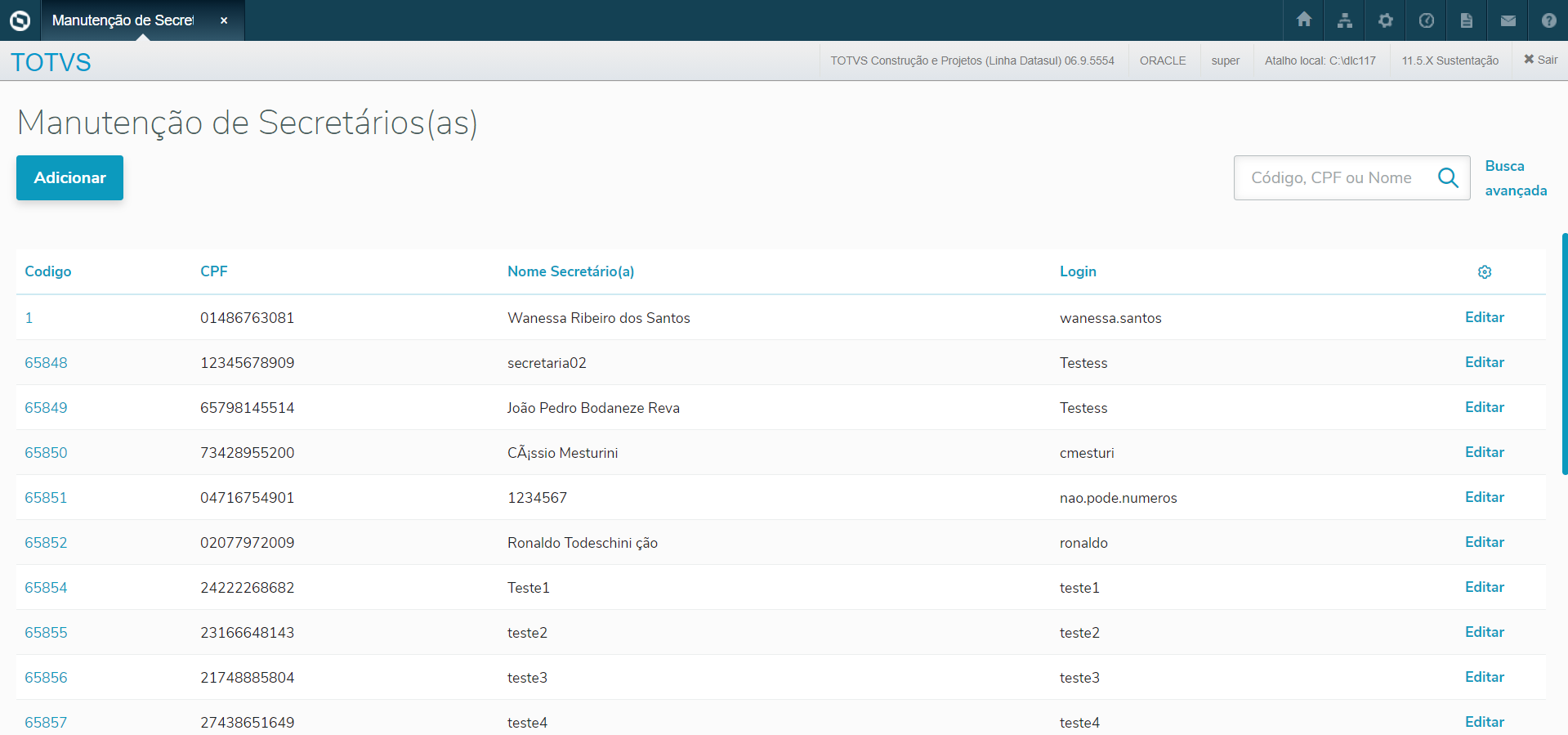This screenshot has width=1568, height=735.
Task: Edit the Teste1 row
Action: click(x=1485, y=587)
